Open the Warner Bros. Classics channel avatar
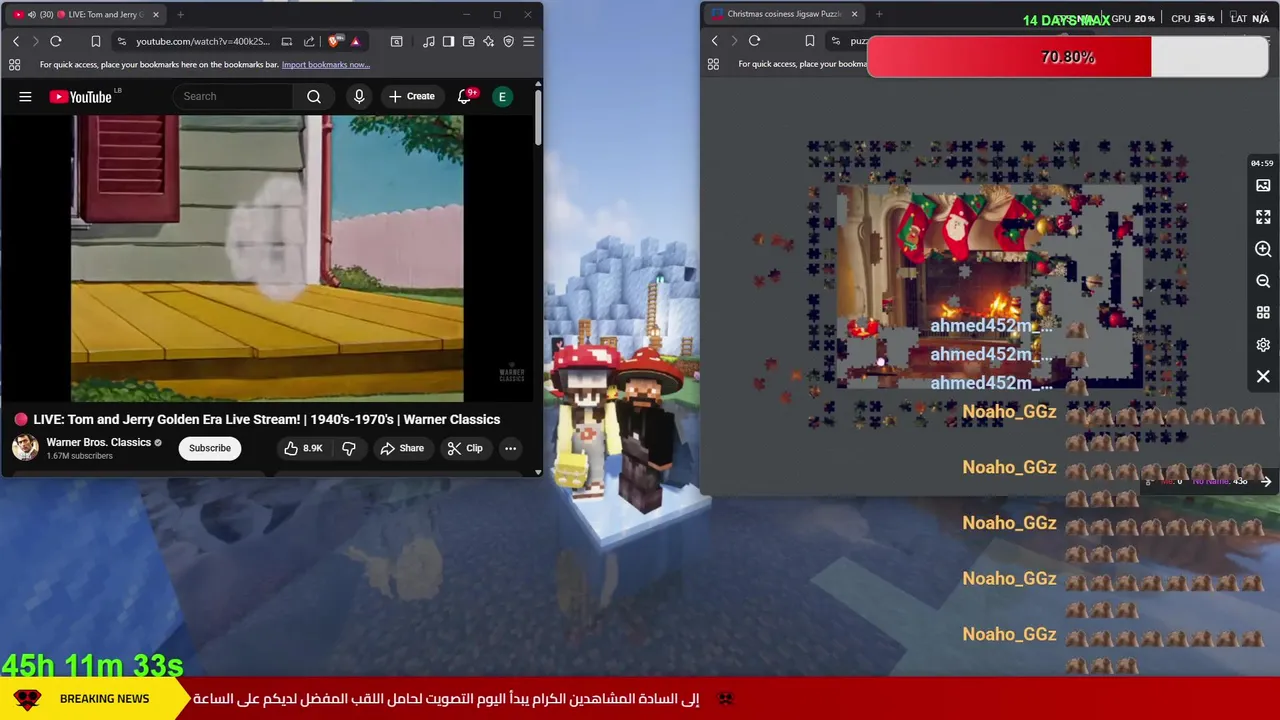Image resolution: width=1280 pixels, height=720 pixels. [x=25, y=447]
